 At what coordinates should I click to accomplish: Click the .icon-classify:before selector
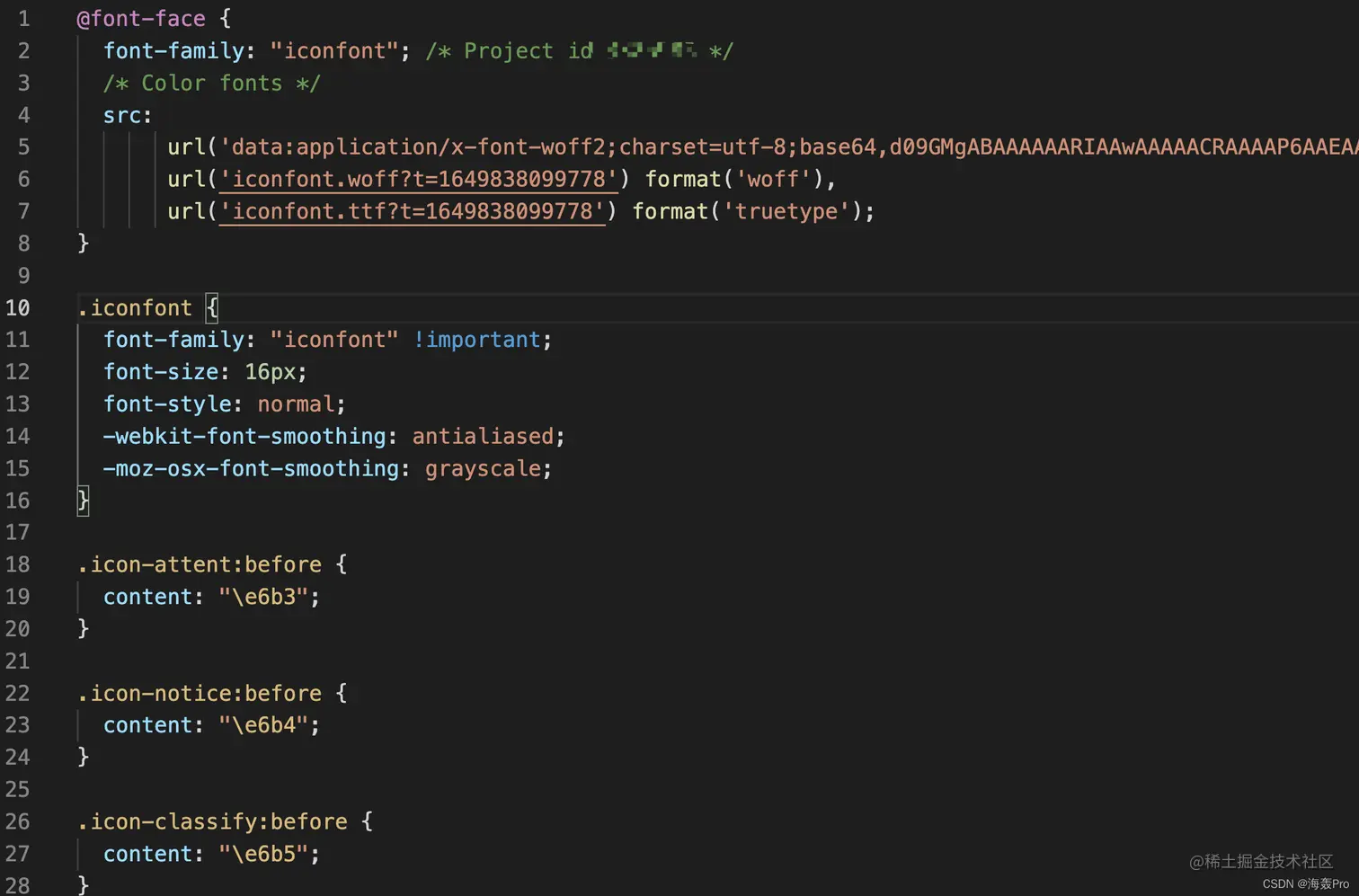212,821
